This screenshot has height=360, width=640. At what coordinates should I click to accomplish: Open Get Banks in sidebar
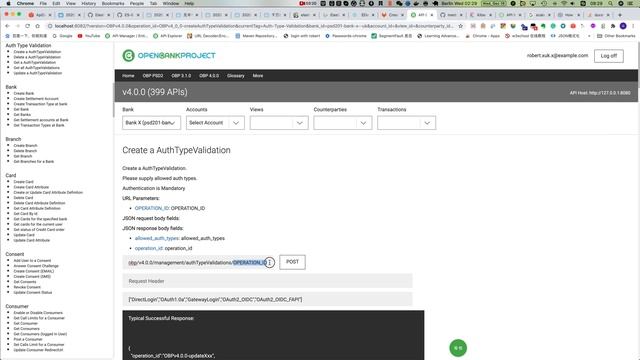pos(22,115)
